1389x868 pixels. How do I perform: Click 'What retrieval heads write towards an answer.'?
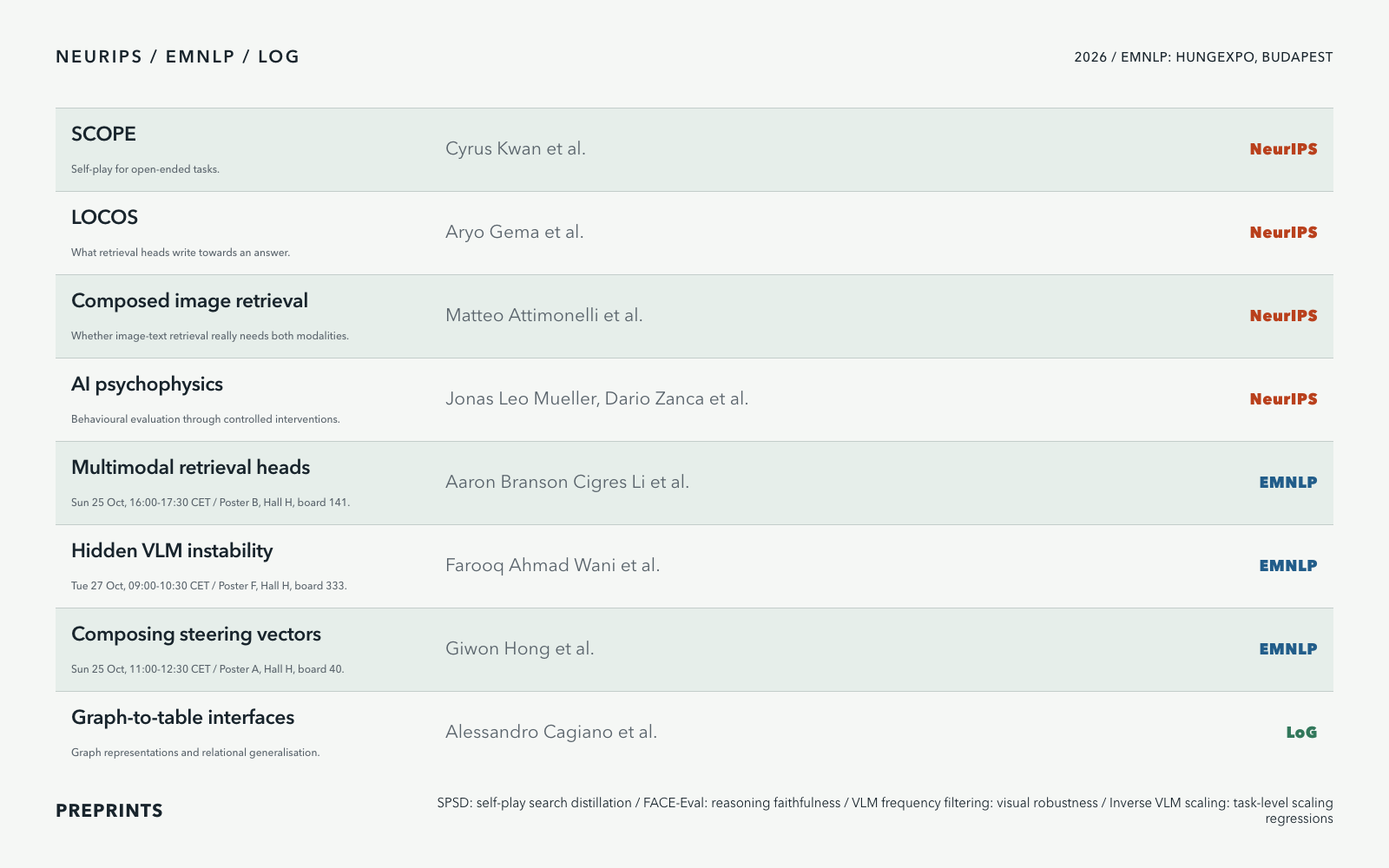click(x=181, y=253)
